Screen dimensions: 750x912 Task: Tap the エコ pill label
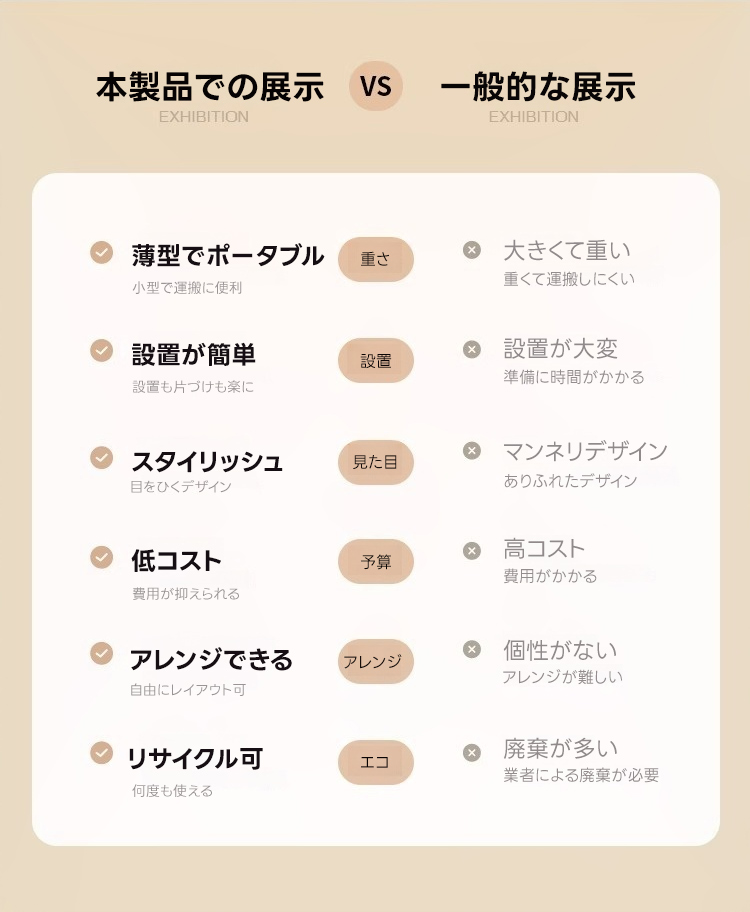tap(376, 762)
